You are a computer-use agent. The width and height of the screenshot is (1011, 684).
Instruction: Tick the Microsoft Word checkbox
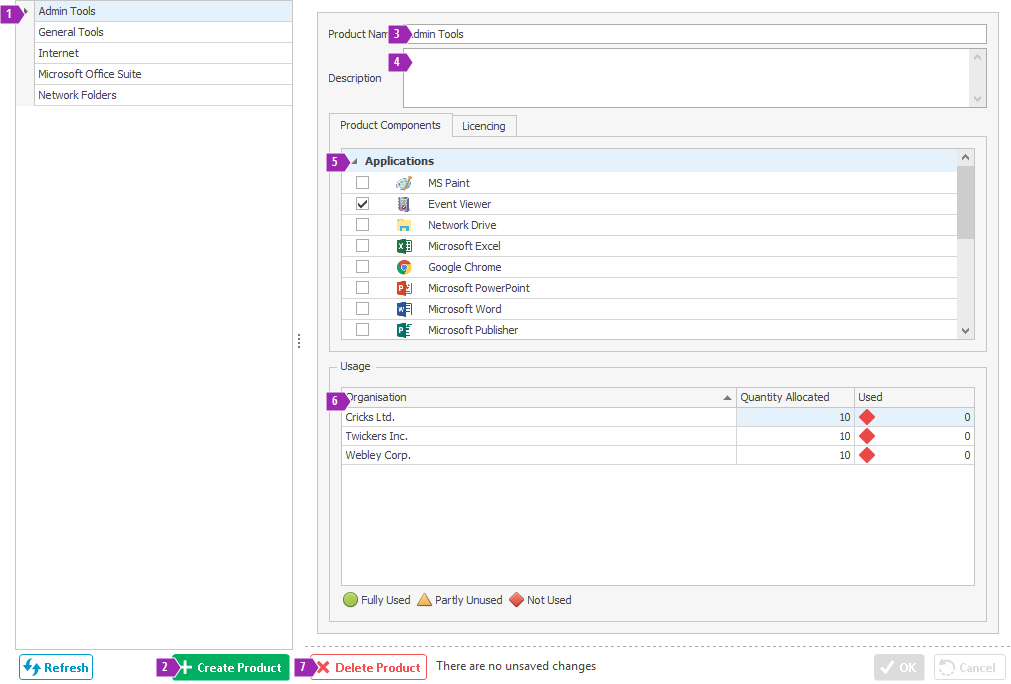point(362,309)
